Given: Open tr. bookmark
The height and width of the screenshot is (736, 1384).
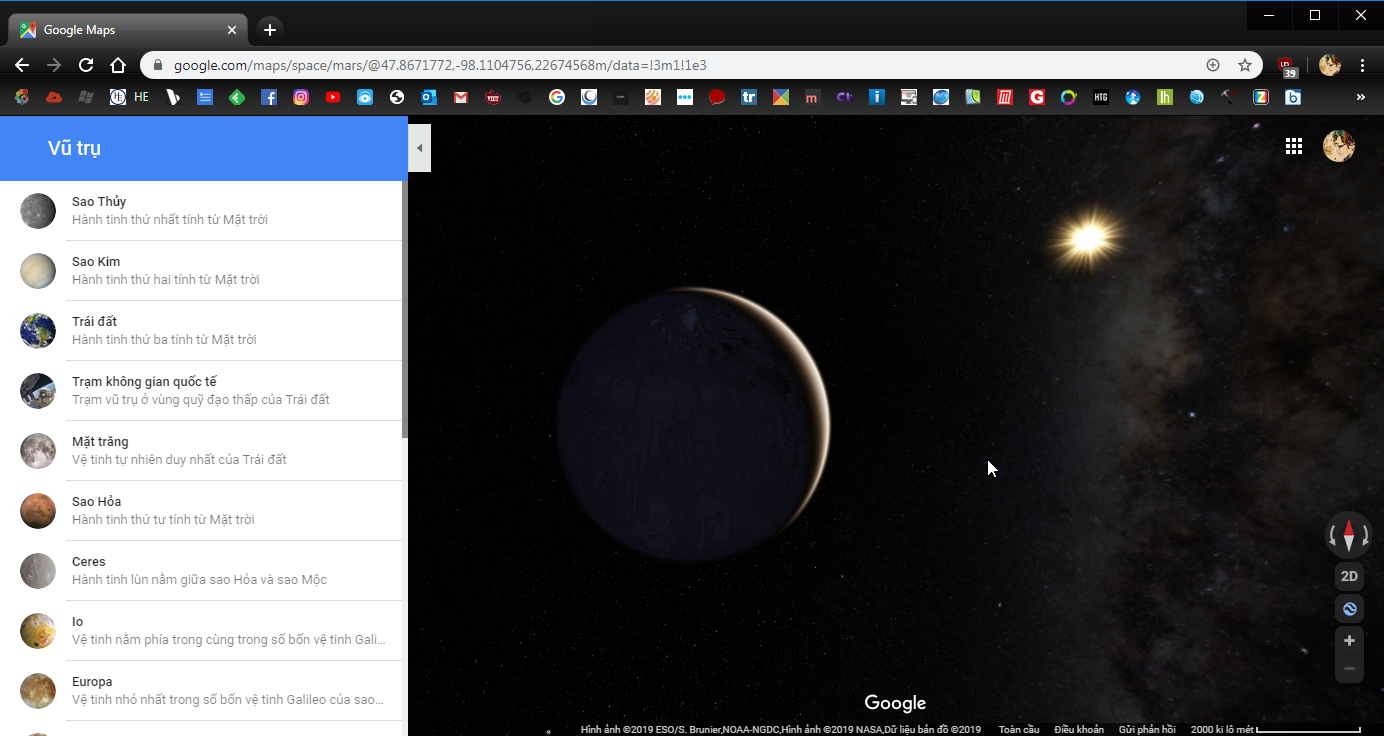Looking at the screenshot, I should [749, 97].
